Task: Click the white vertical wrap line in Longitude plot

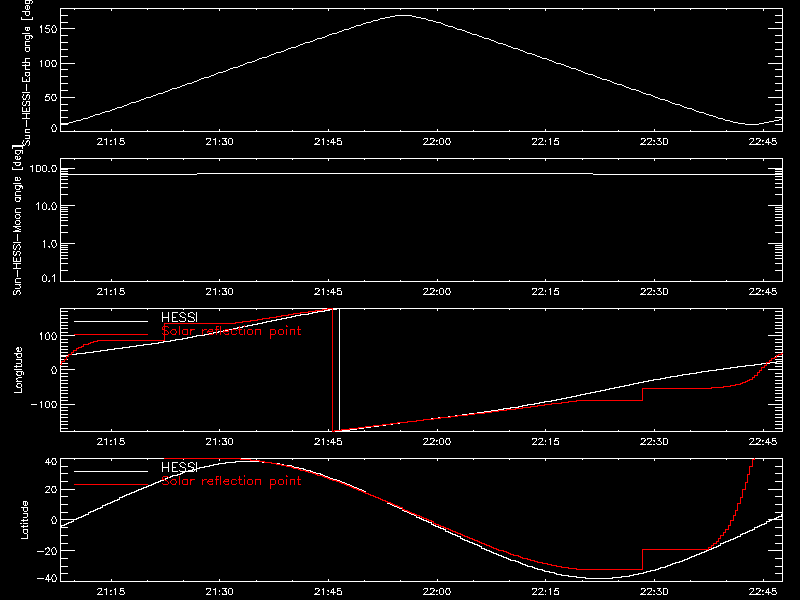Action: click(x=339, y=370)
